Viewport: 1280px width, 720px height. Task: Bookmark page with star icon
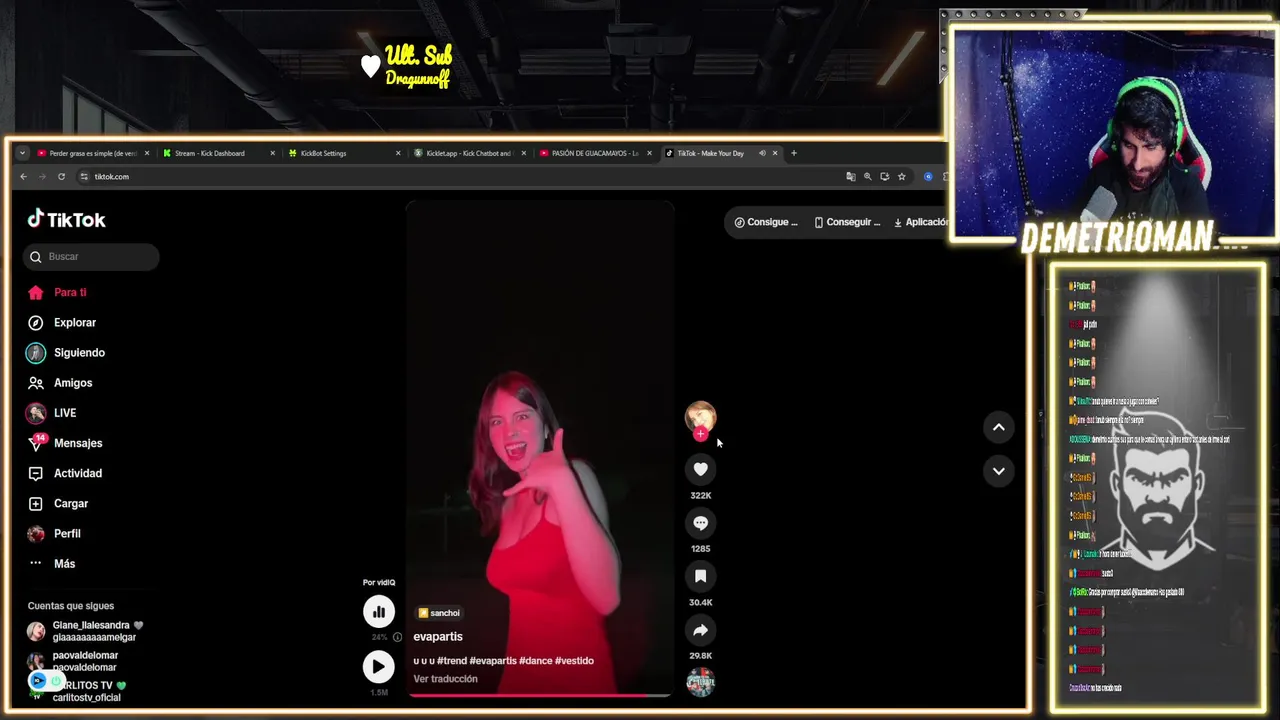click(x=901, y=177)
